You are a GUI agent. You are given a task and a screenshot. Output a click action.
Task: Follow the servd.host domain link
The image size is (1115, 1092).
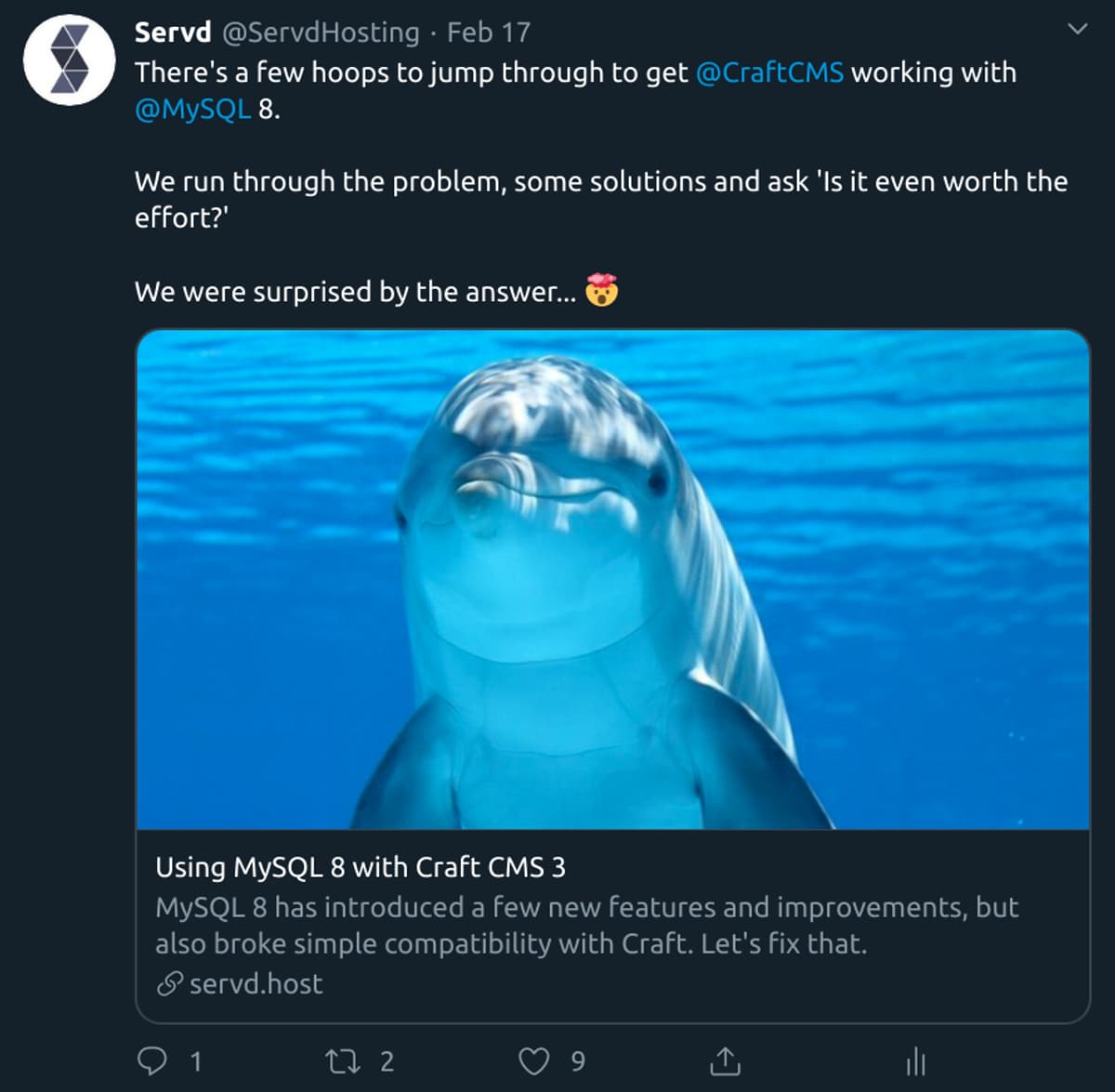pos(256,984)
